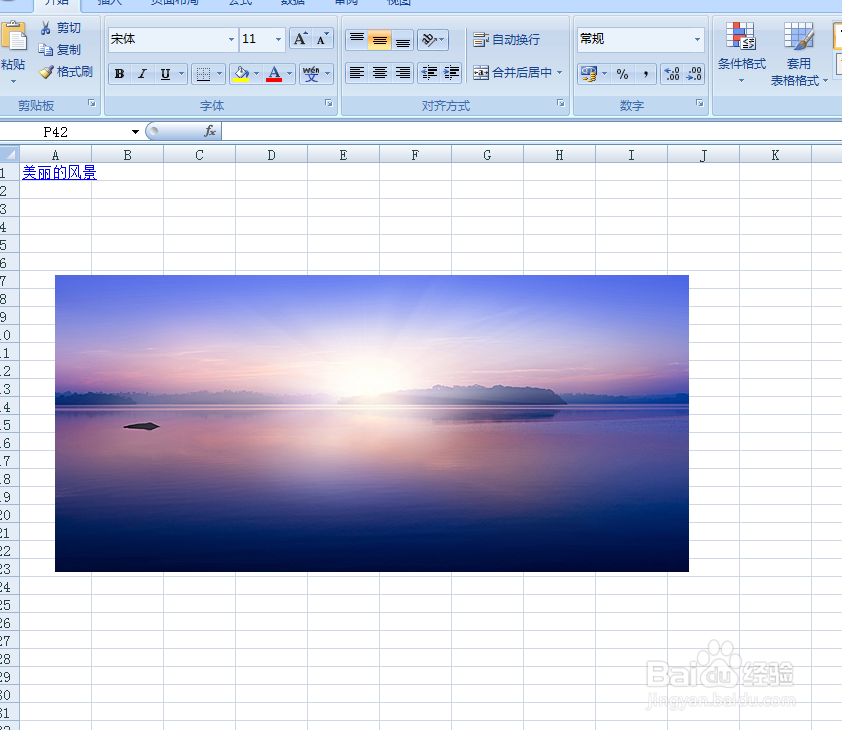Increase decimal places icon
Viewport: 842px width, 730px height.
point(672,74)
